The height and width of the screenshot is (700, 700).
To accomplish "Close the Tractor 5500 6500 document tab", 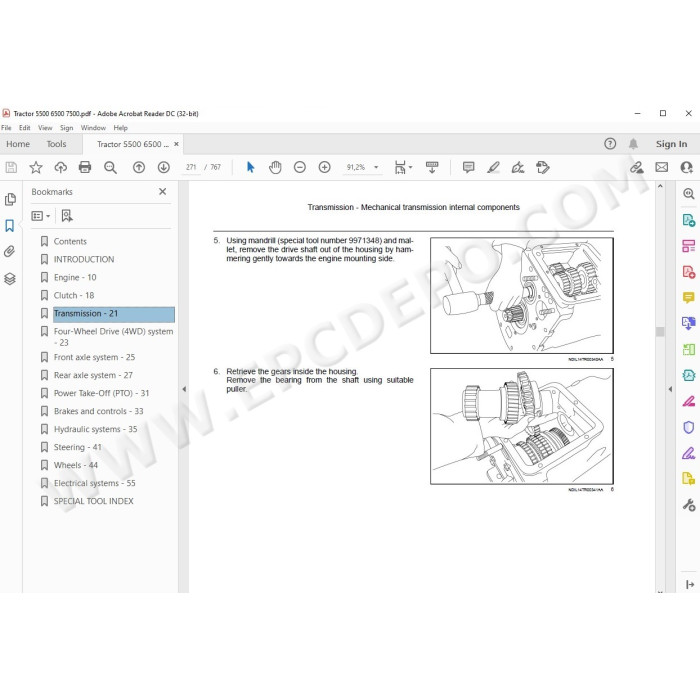I will click(x=176, y=144).
